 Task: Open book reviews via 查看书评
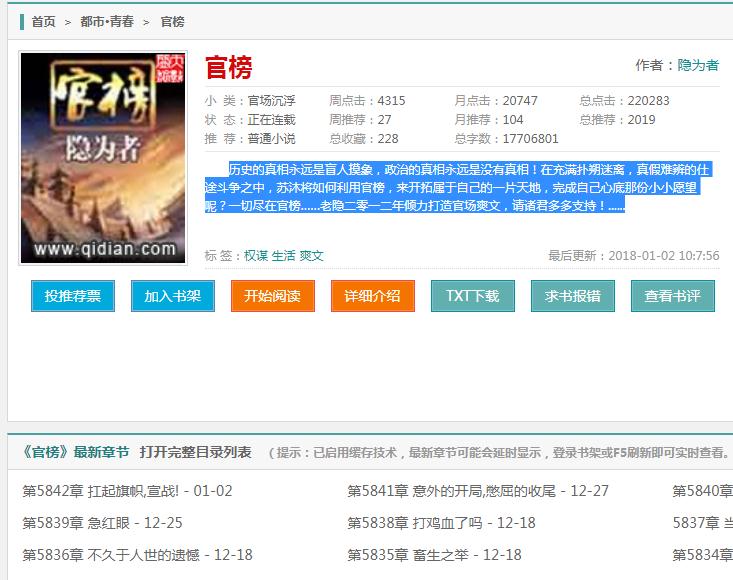click(672, 296)
